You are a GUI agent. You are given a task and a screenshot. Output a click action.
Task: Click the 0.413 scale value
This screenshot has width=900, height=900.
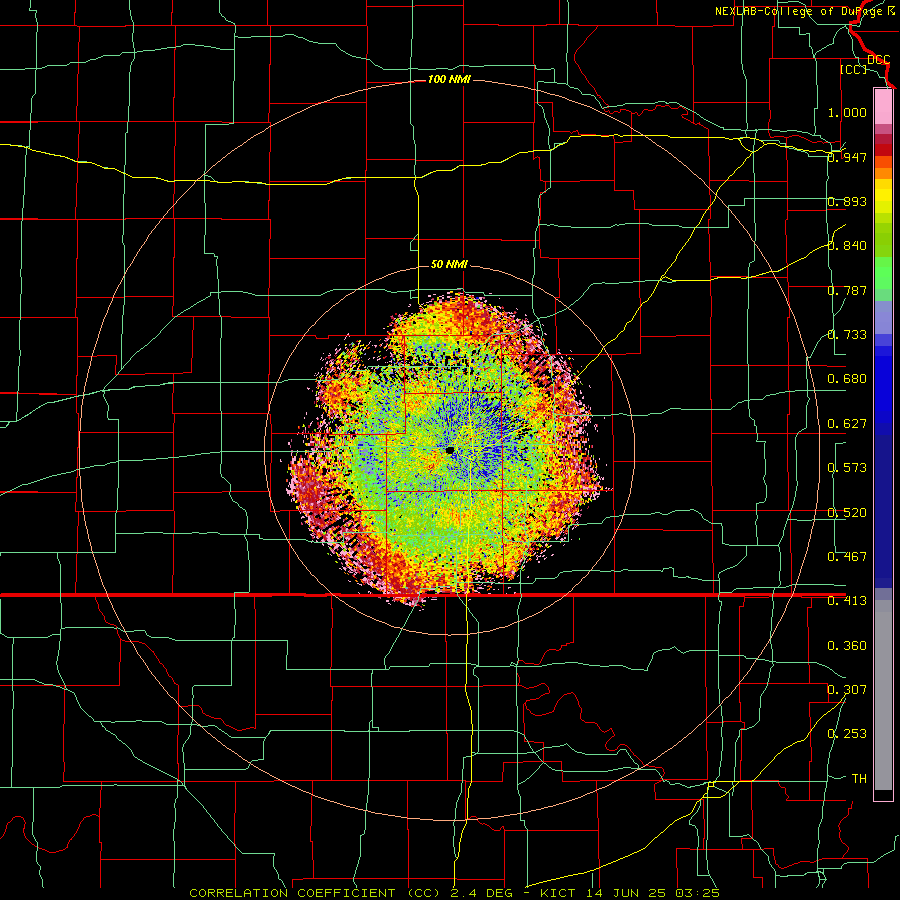tap(847, 601)
